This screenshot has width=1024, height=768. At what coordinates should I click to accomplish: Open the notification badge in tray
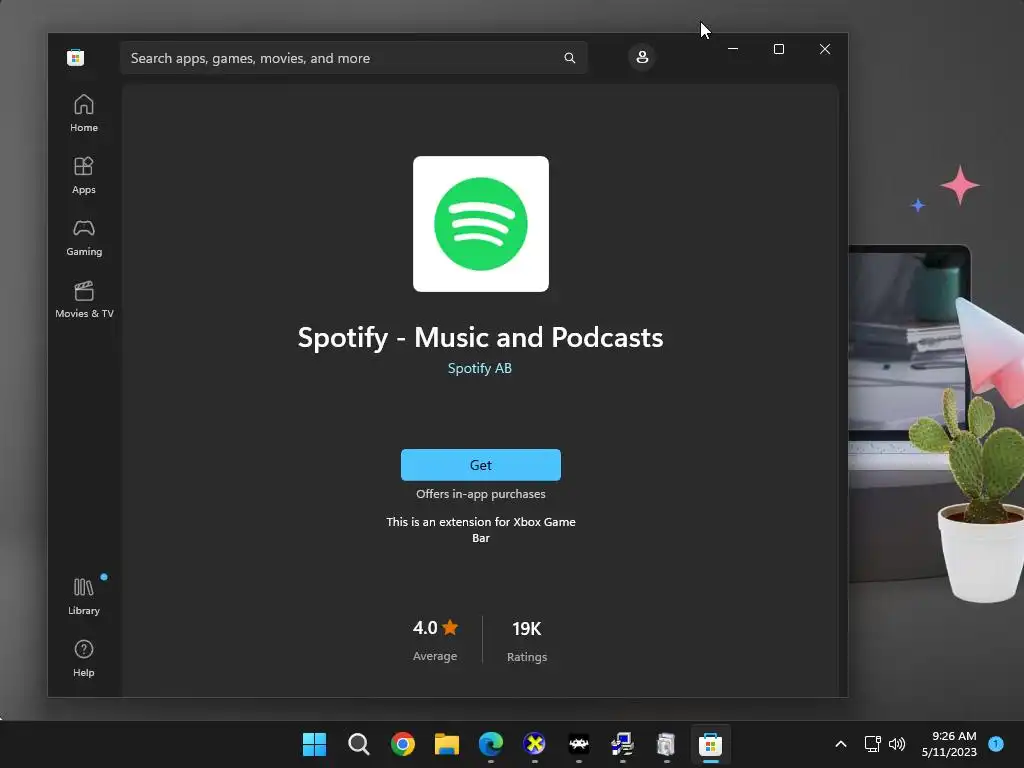tap(996, 743)
